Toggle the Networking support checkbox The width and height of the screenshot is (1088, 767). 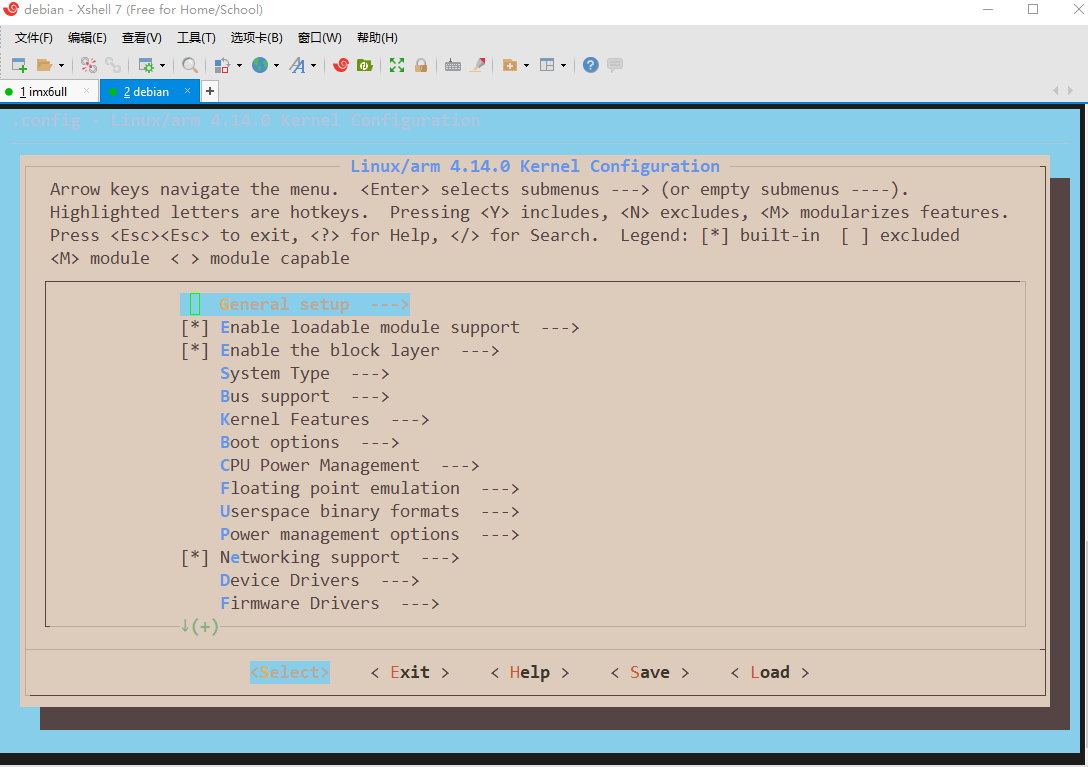195,558
